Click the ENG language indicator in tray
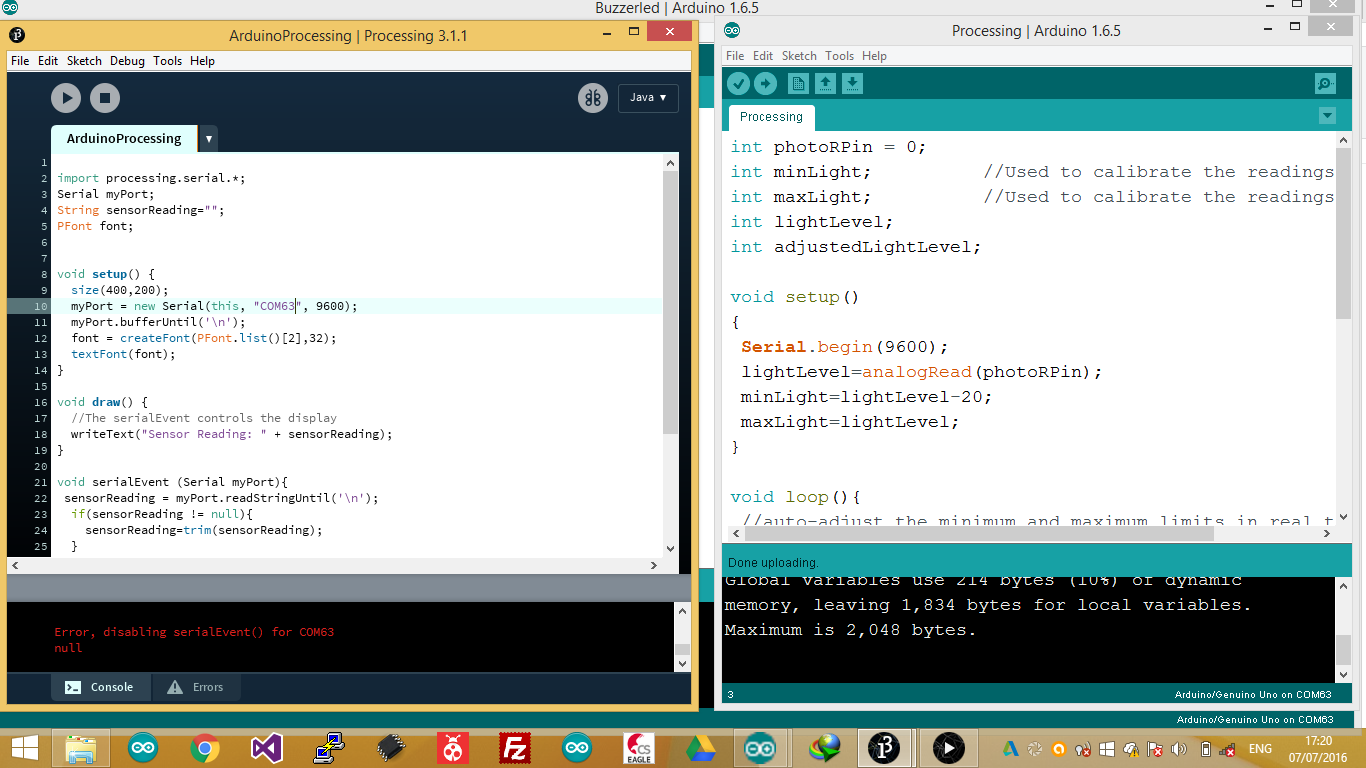The height and width of the screenshot is (768, 1366). 1260,749
